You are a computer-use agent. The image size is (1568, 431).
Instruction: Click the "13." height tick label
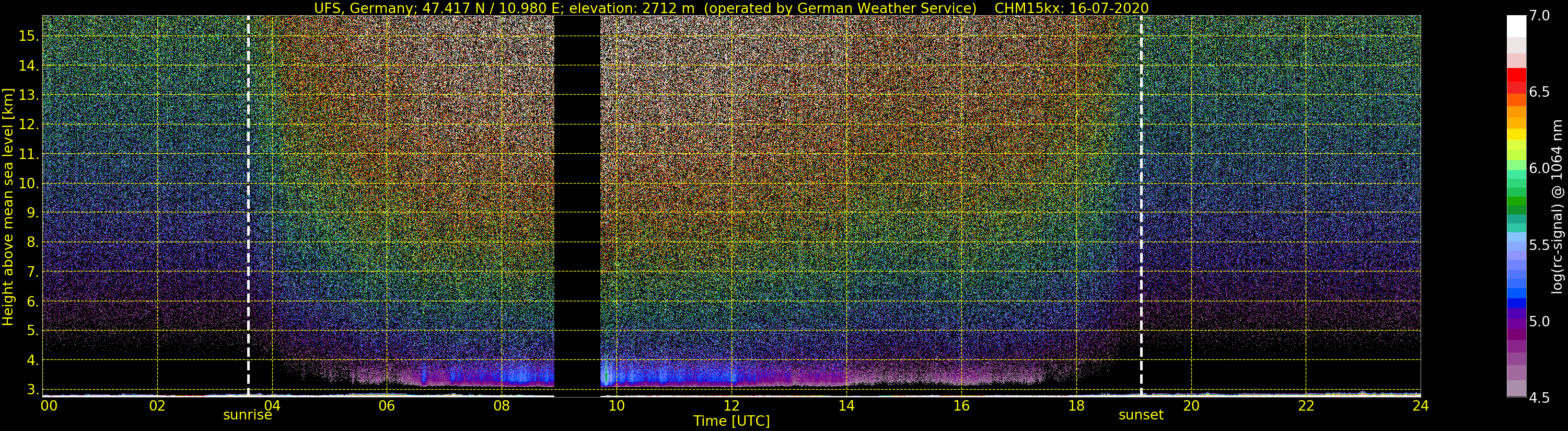(29, 95)
